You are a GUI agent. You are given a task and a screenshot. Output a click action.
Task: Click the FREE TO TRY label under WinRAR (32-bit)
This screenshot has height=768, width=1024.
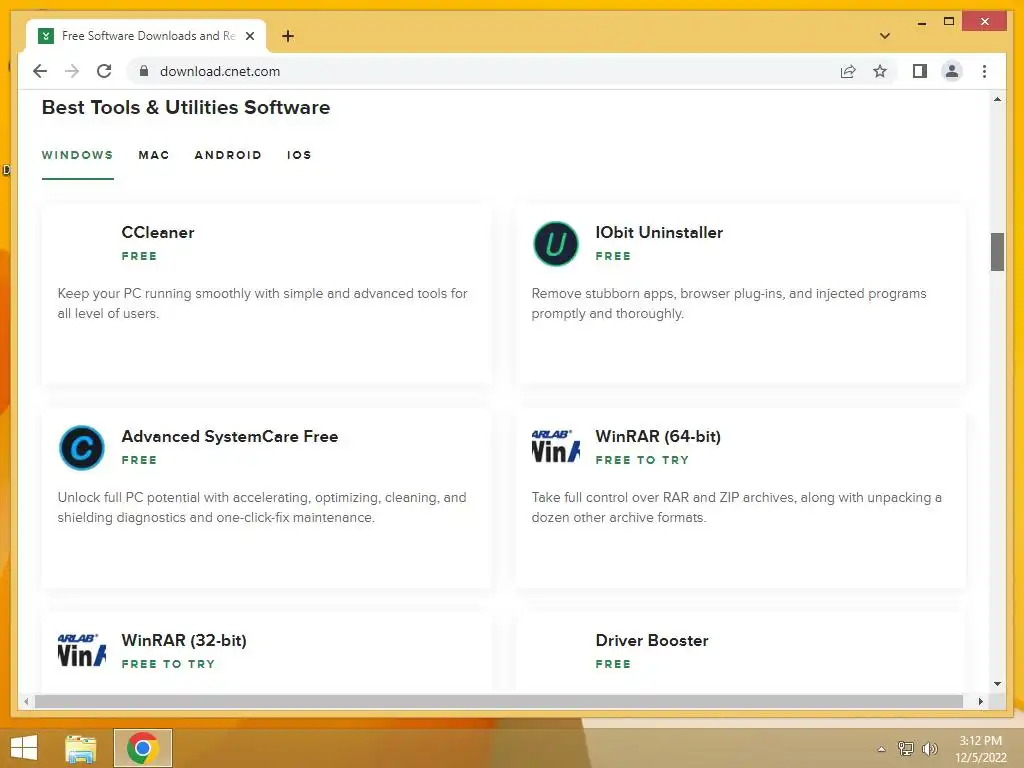coord(168,664)
